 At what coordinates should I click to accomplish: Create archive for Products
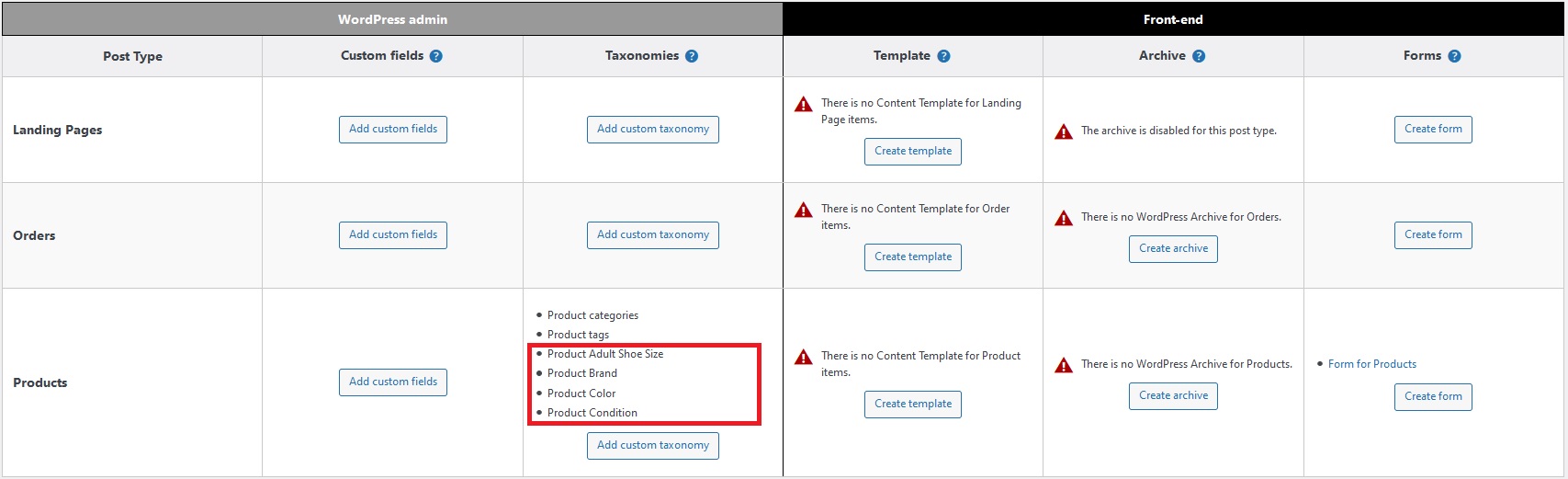[x=1173, y=396]
